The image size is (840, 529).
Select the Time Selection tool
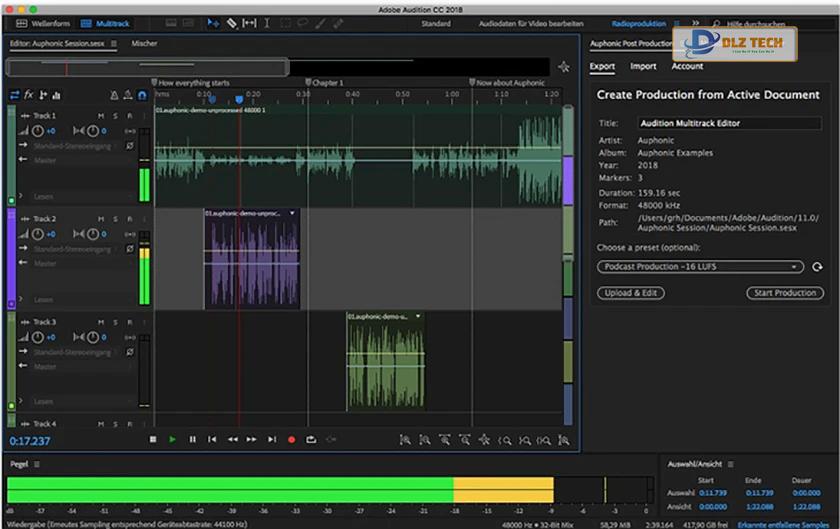(x=267, y=23)
